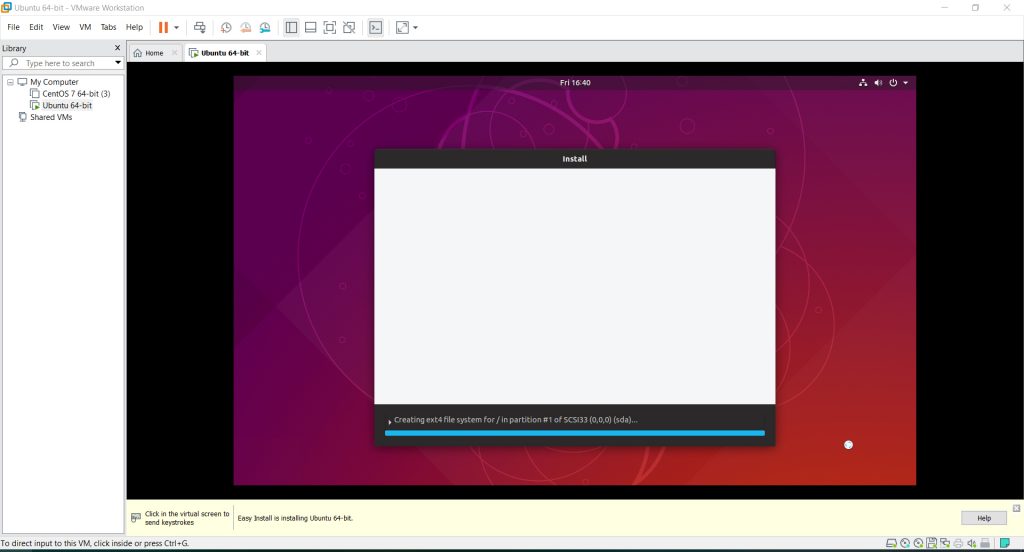Open the power options dropdown arrow beside the pause icon
Screen dimensions: 1024x552
(x=176, y=27)
